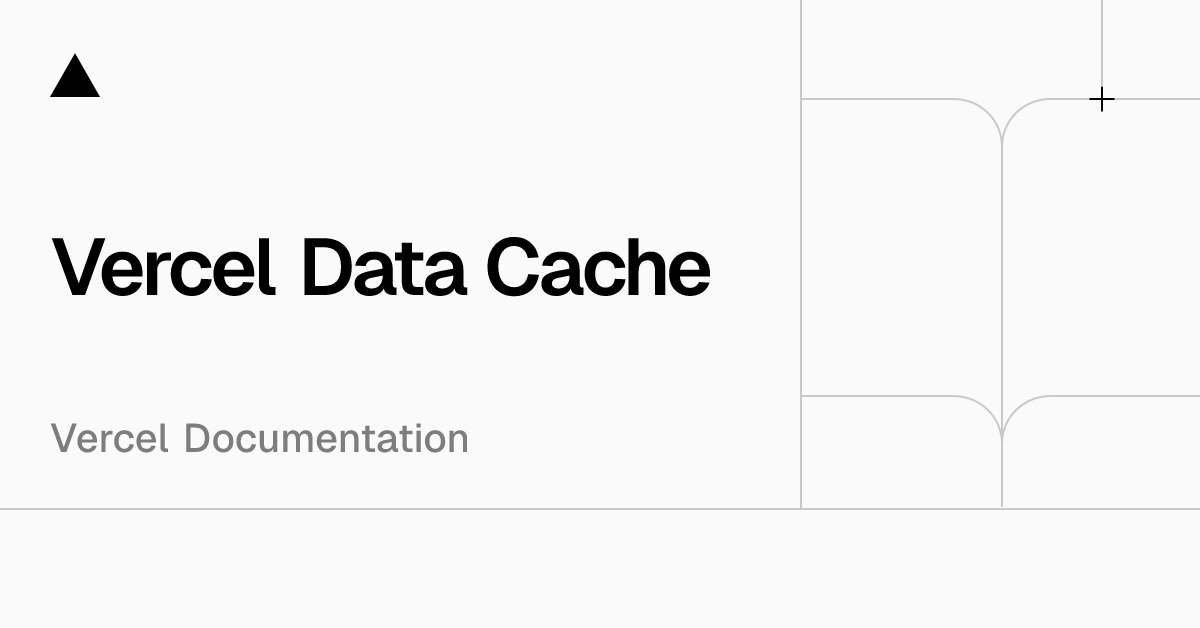Click the plus crosshair marker
Image resolution: width=1200 pixels, height=628 pixels.
coord(1101,100)
